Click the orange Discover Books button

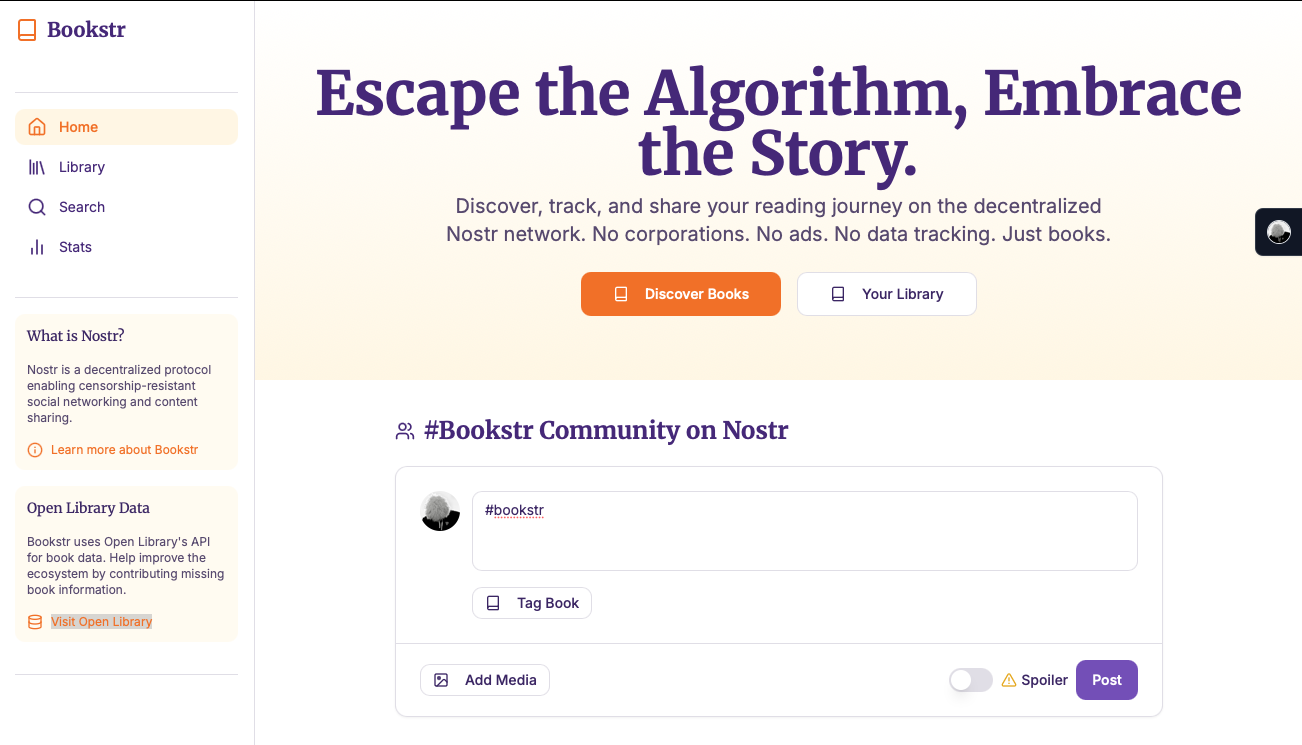pos(681,294)
